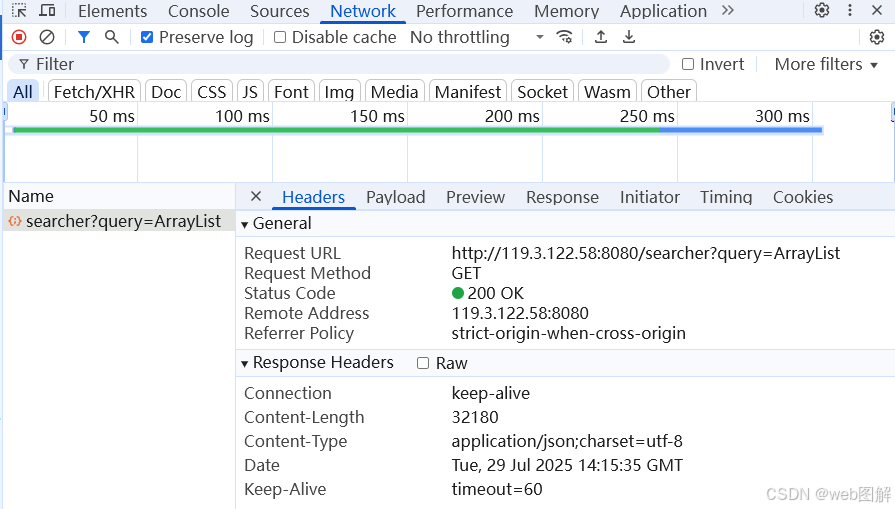Open the DevTools settings gear icon
The width and height of the screenshot is (895, 509).
click(x=821, y=10)
